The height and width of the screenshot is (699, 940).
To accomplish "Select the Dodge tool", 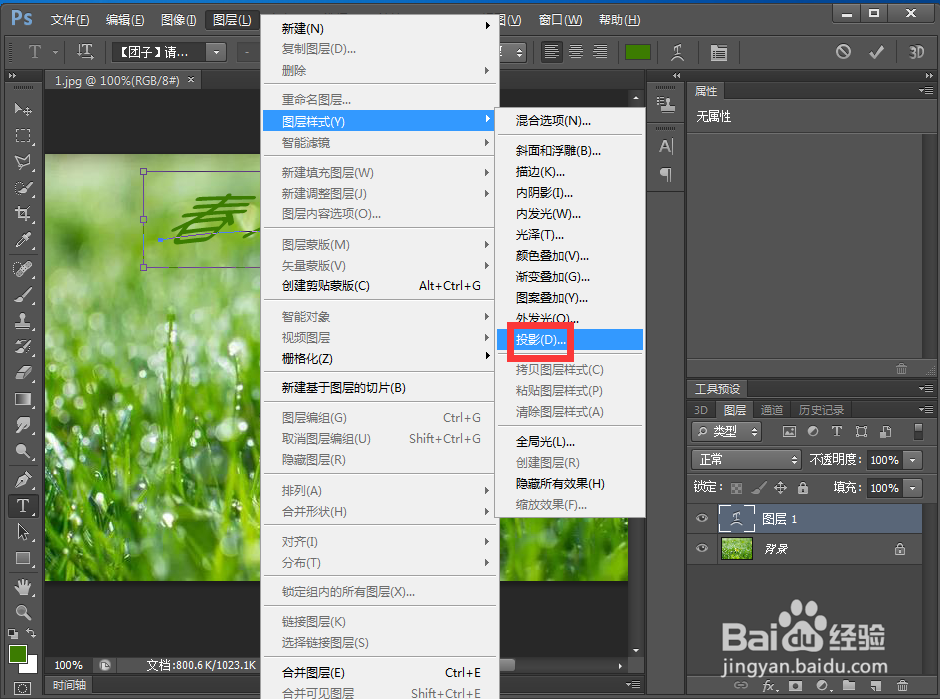I will pyautogui.click(x=23, y=451).
